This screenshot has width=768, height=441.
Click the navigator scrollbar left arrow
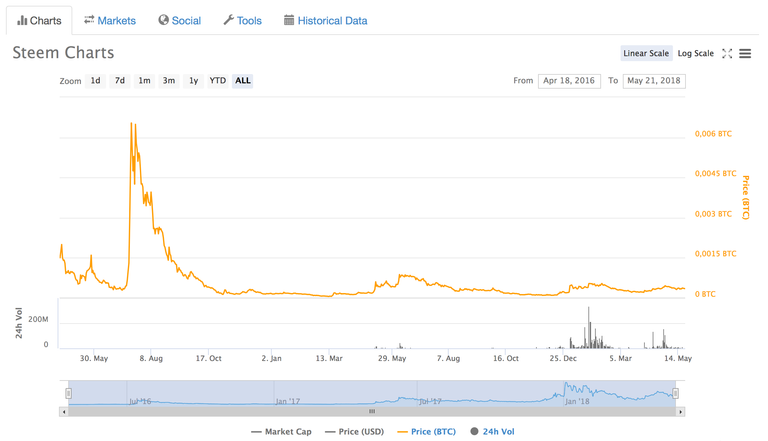click(x=64, y=412)
